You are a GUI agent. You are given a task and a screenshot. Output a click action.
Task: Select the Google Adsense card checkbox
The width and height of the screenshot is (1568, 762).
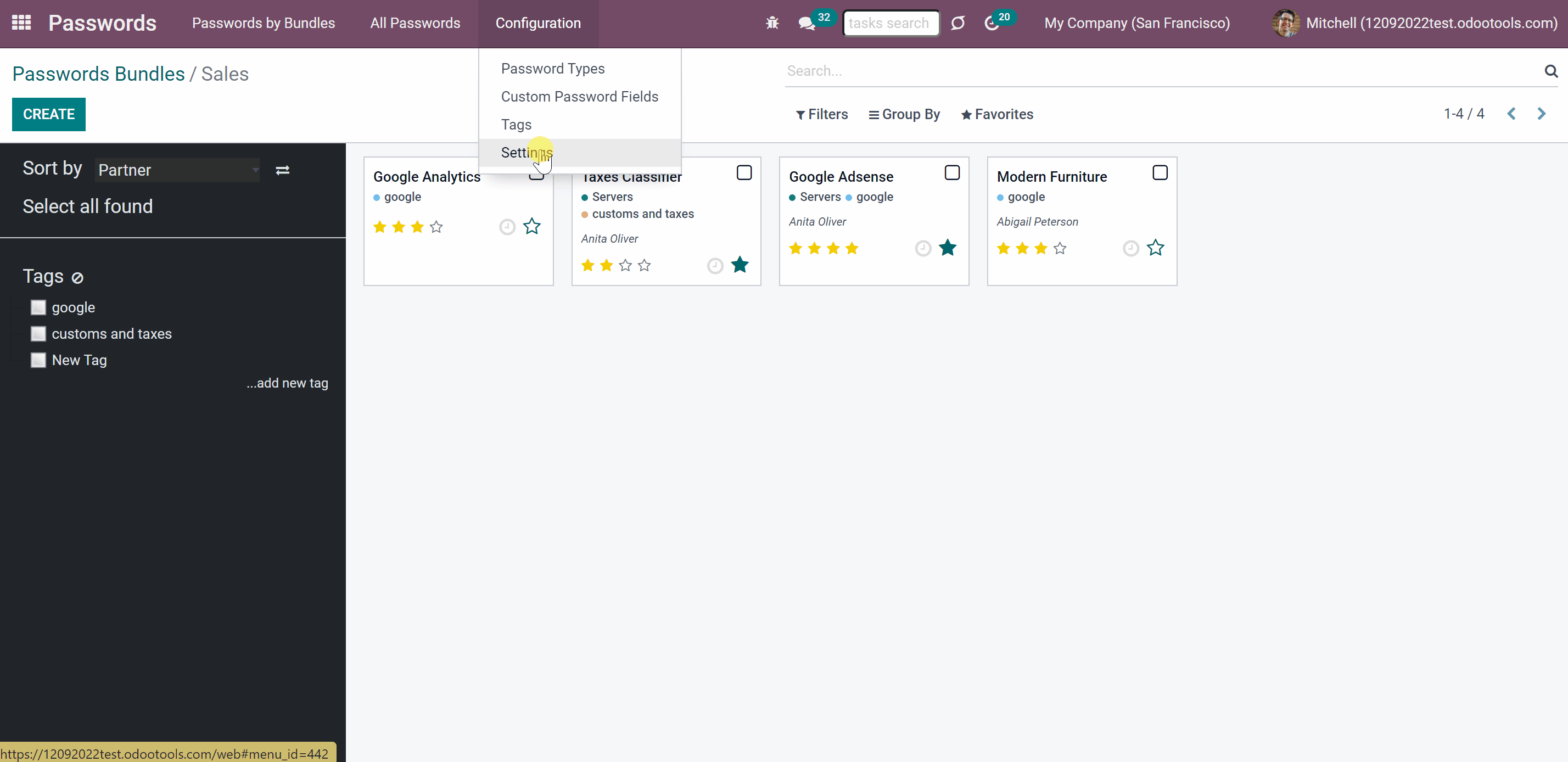tap(952, 173)
